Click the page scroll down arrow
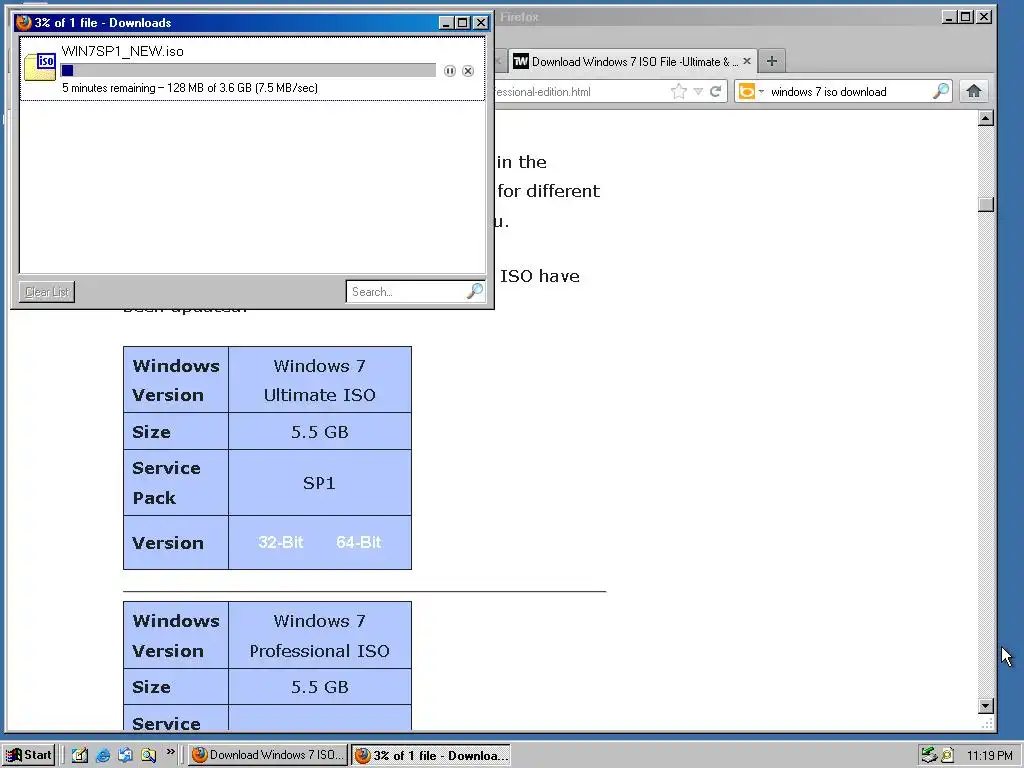The width and height of the screenshot is (1024, 768). [x=986, y=706]
